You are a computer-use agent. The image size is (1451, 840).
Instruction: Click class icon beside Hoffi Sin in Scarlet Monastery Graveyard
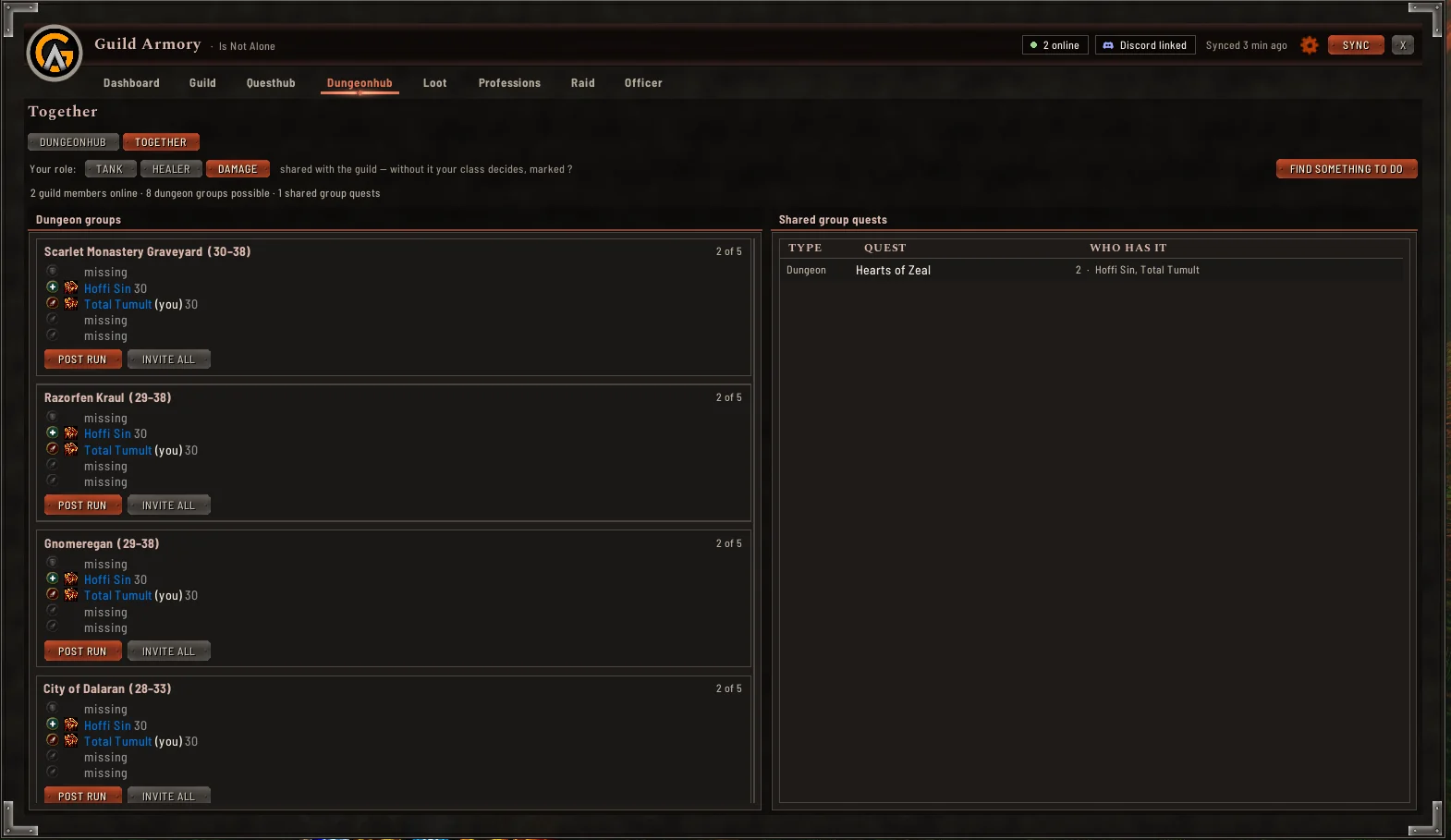[71, 287]
